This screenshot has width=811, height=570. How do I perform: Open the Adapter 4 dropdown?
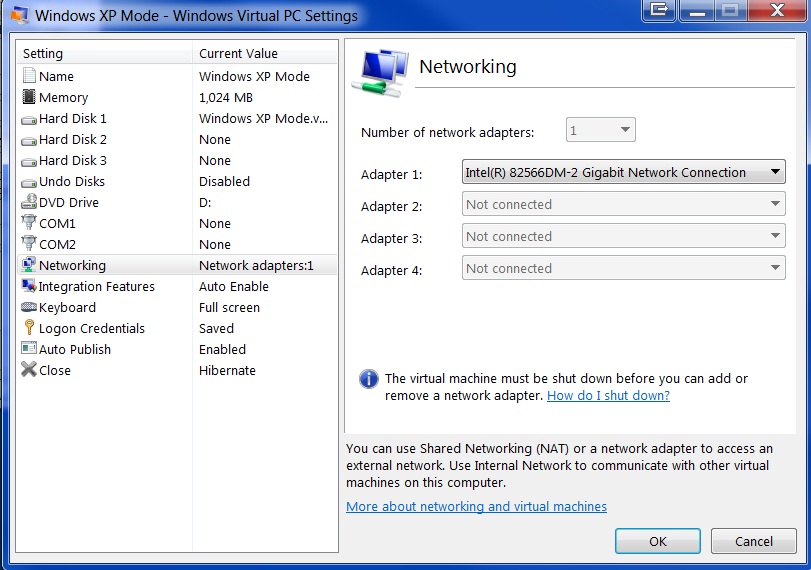point(623,268)
